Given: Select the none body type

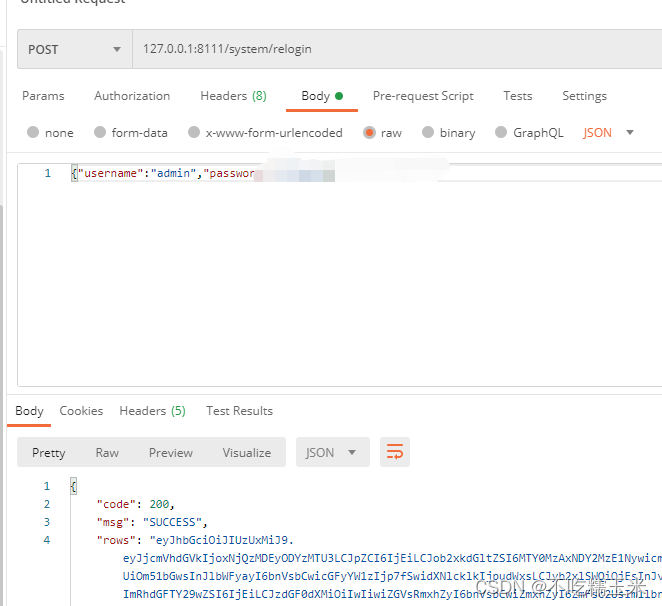Looking at the screenshot, I should click(x=33, y=132).
